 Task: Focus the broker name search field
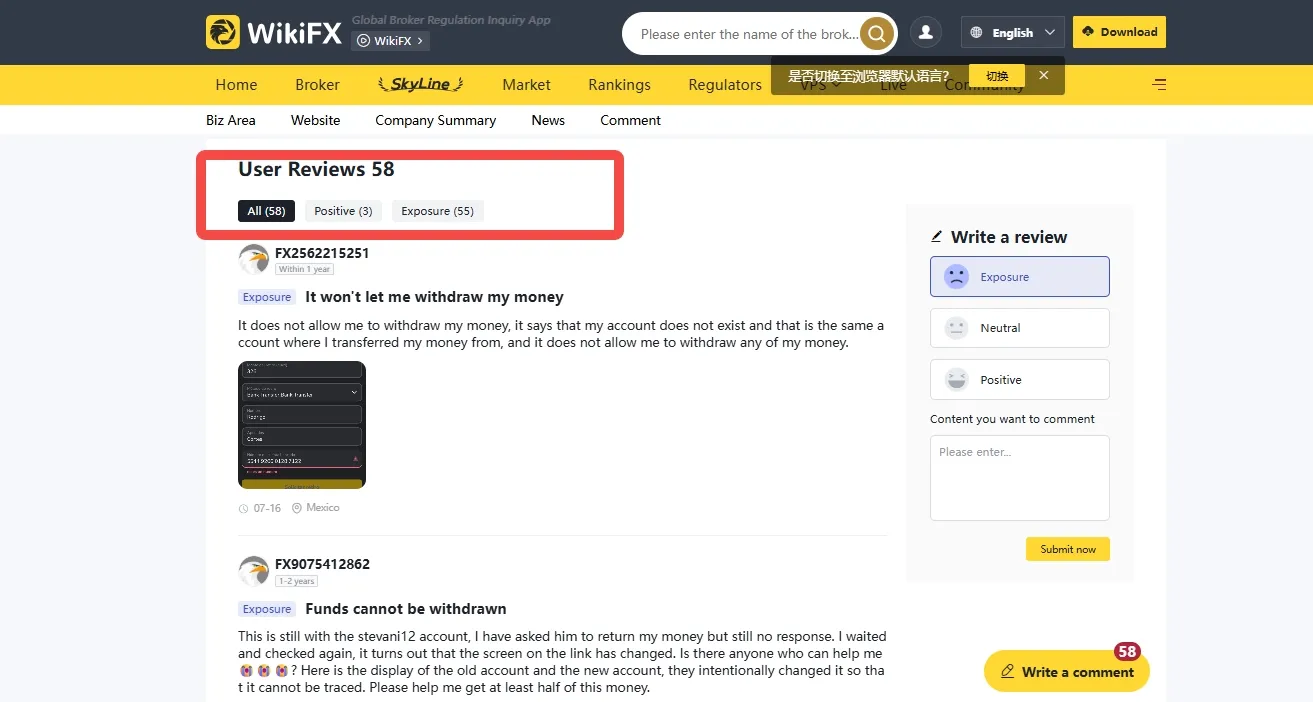pyautogui.click(x=748, y=34)
